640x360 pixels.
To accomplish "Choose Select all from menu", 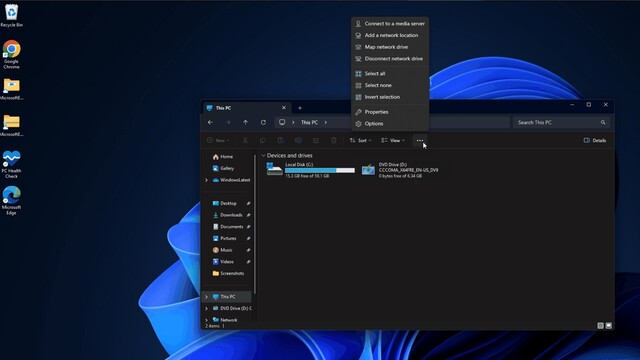I will pyautogui.click(x=390, y=73).
